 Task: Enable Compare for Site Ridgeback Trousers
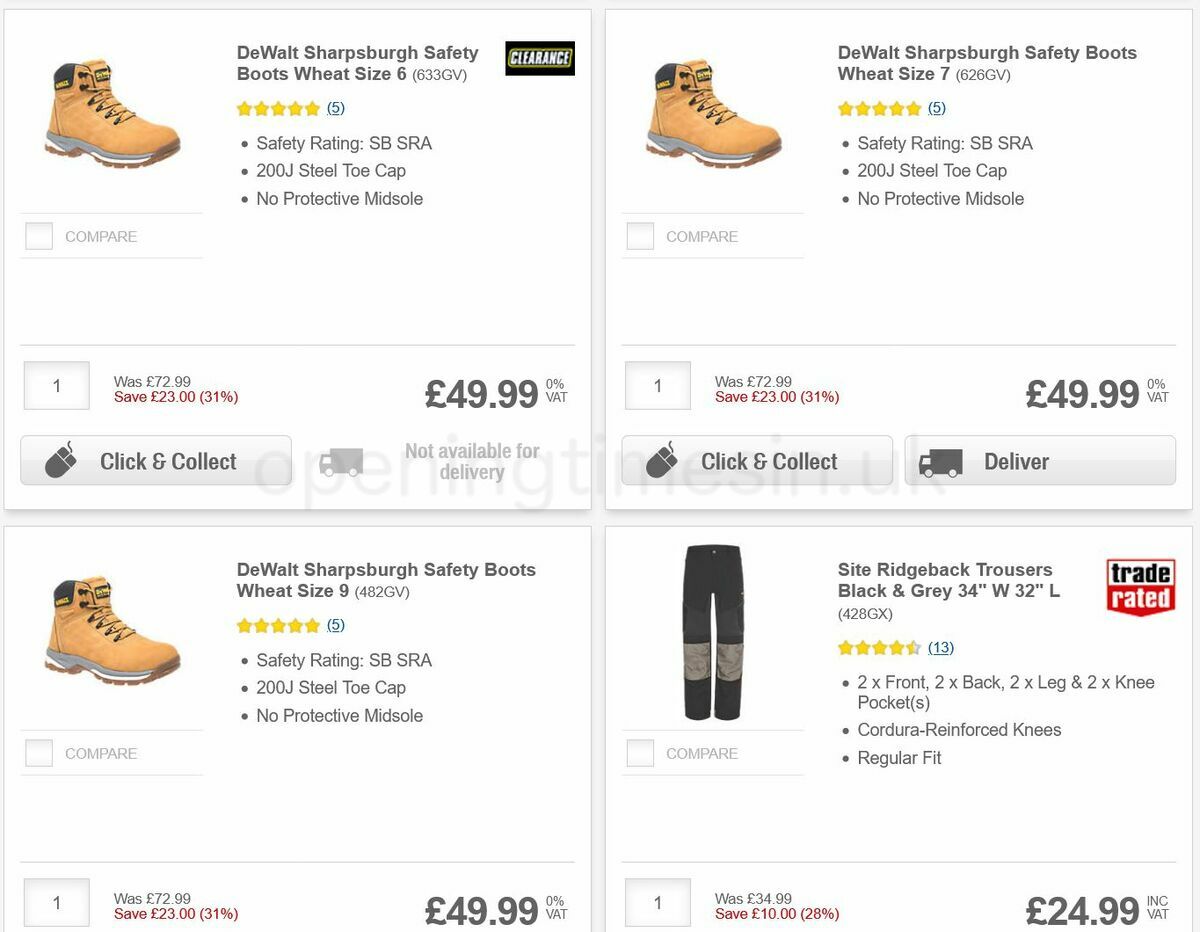(x=640, y=753)
